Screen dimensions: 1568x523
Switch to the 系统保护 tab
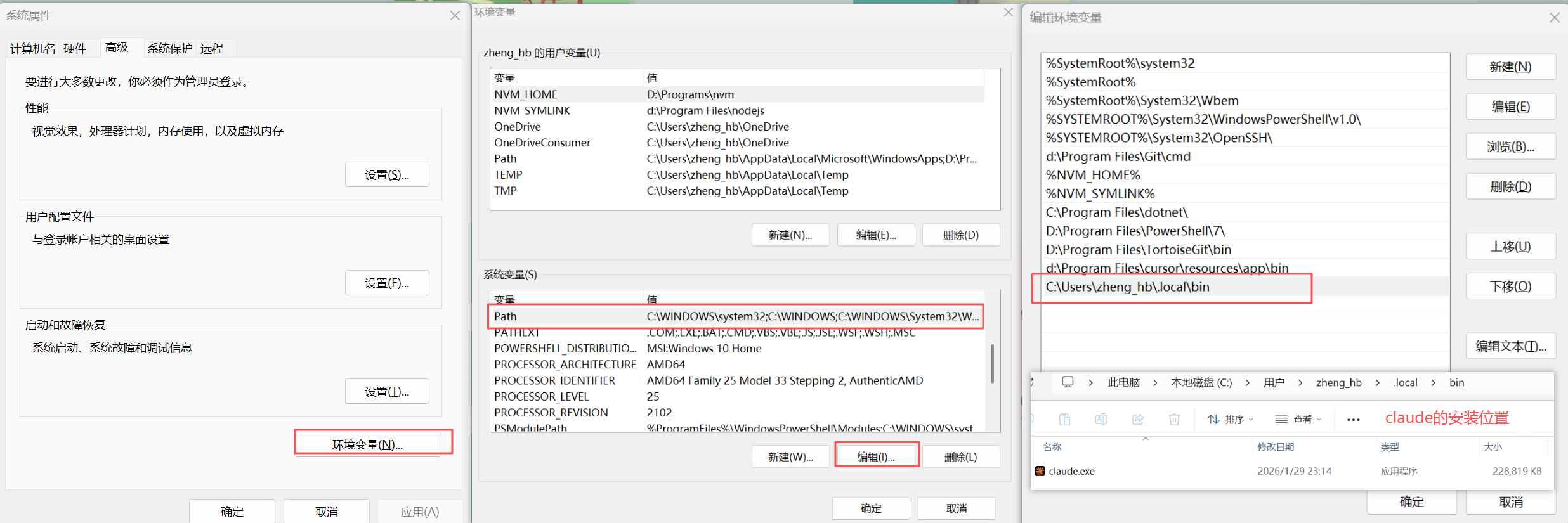[169, 48]
